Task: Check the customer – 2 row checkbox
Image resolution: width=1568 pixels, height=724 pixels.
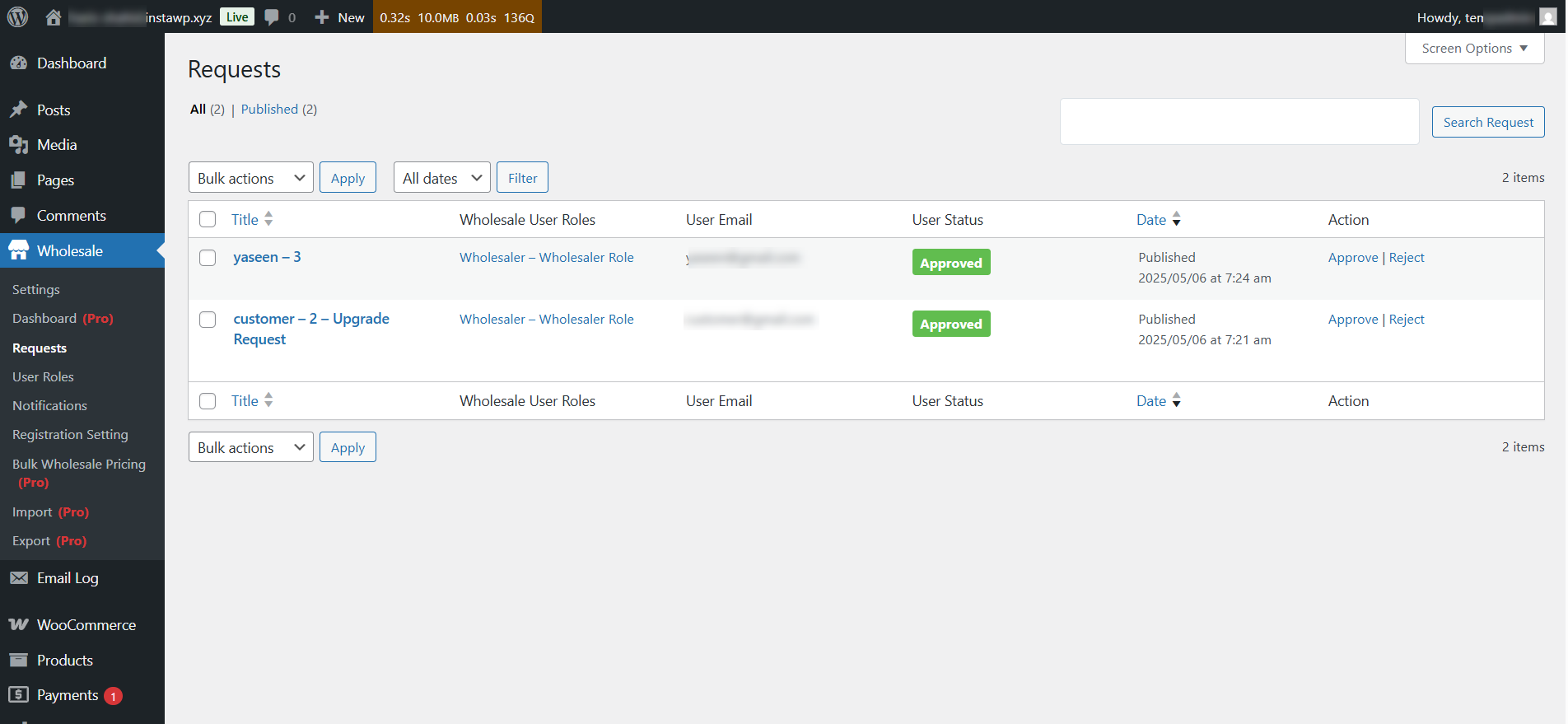Action: pyautogui.click(x=208, y=320)
